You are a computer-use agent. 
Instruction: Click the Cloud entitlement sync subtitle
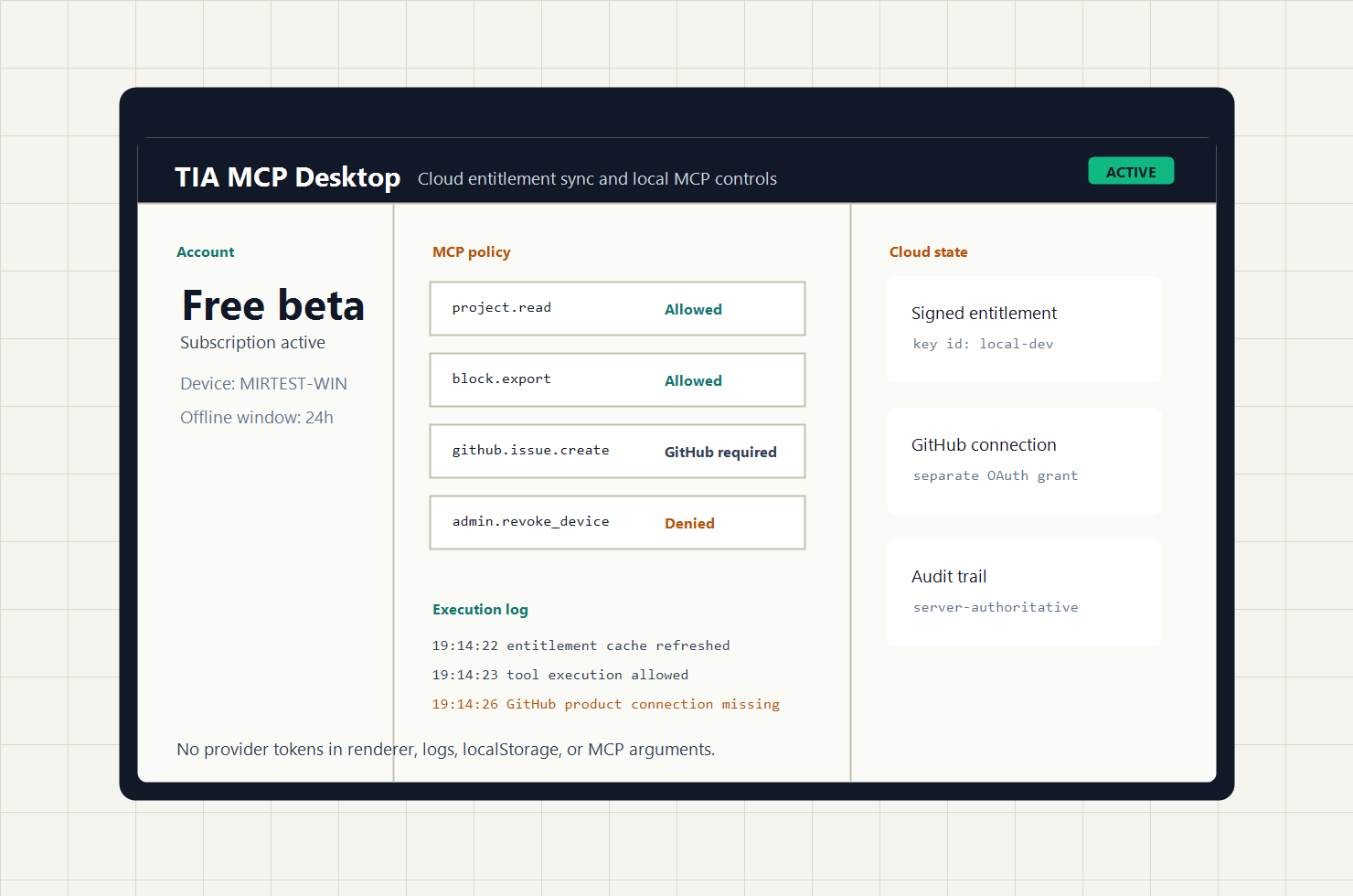tap(597, 179)
